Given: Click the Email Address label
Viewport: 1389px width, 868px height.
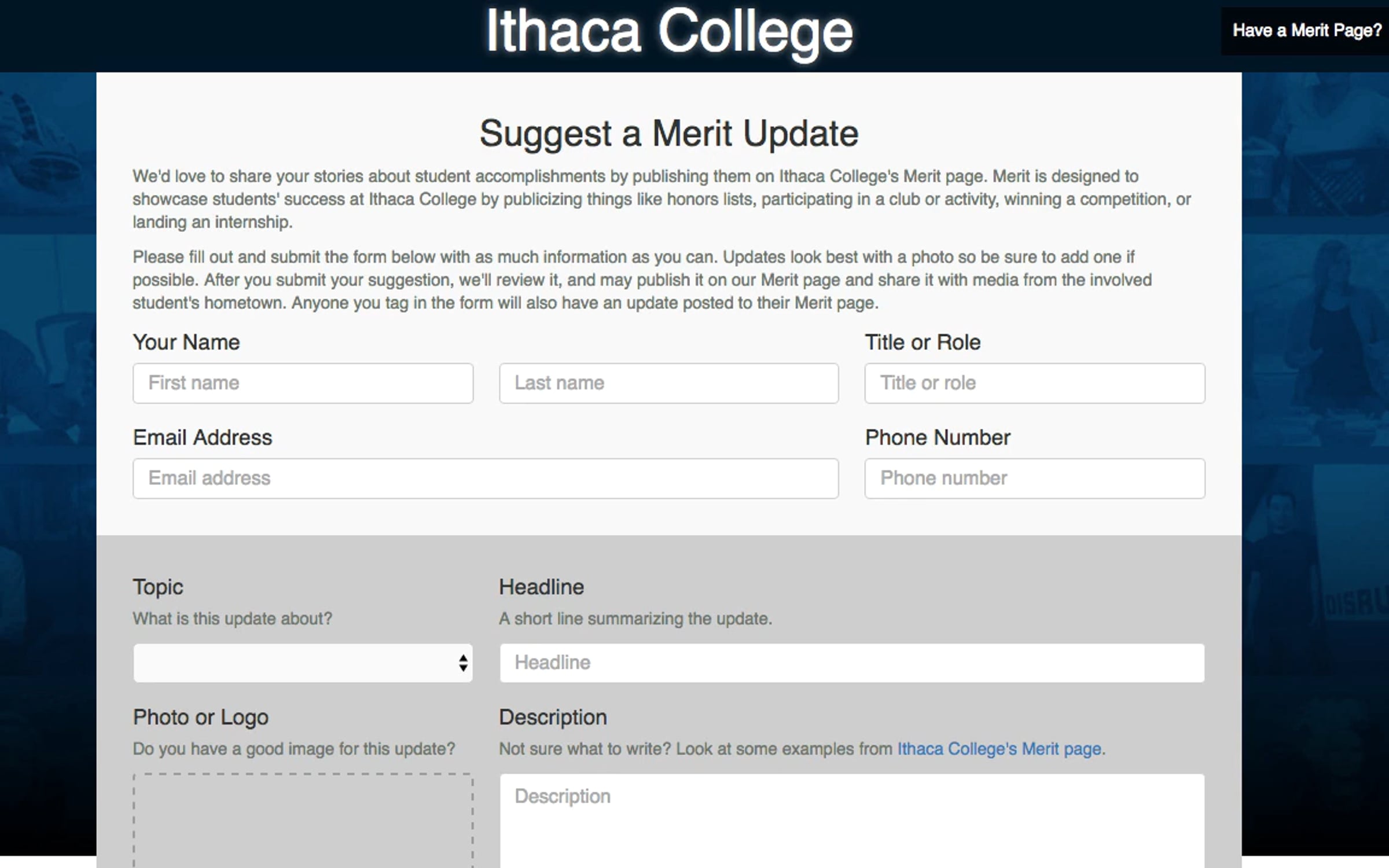Looking at the screenshot, I should (203, 437).
